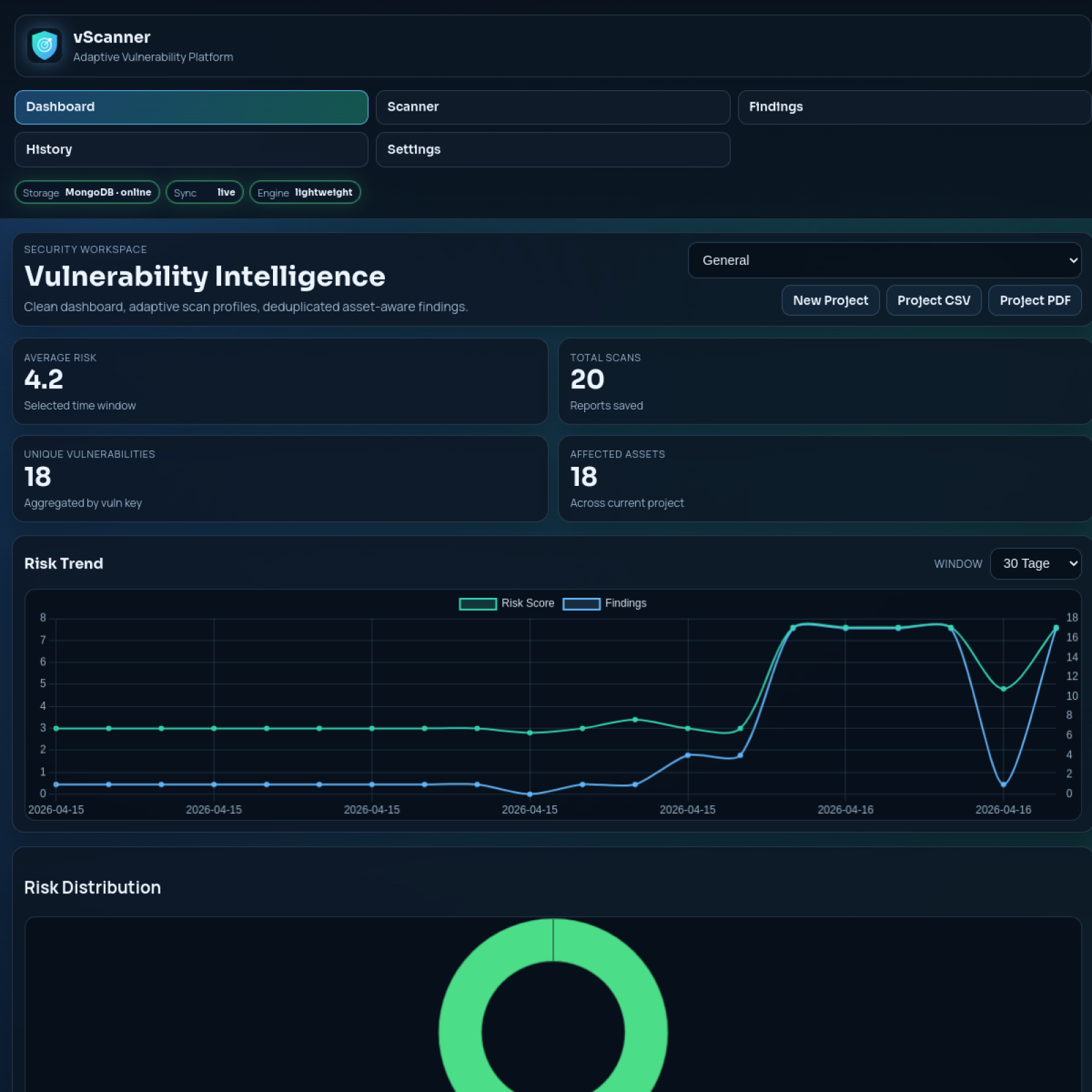1092x1092 pixels.
Task: Click the New Project button
Action: click(830, 300)
